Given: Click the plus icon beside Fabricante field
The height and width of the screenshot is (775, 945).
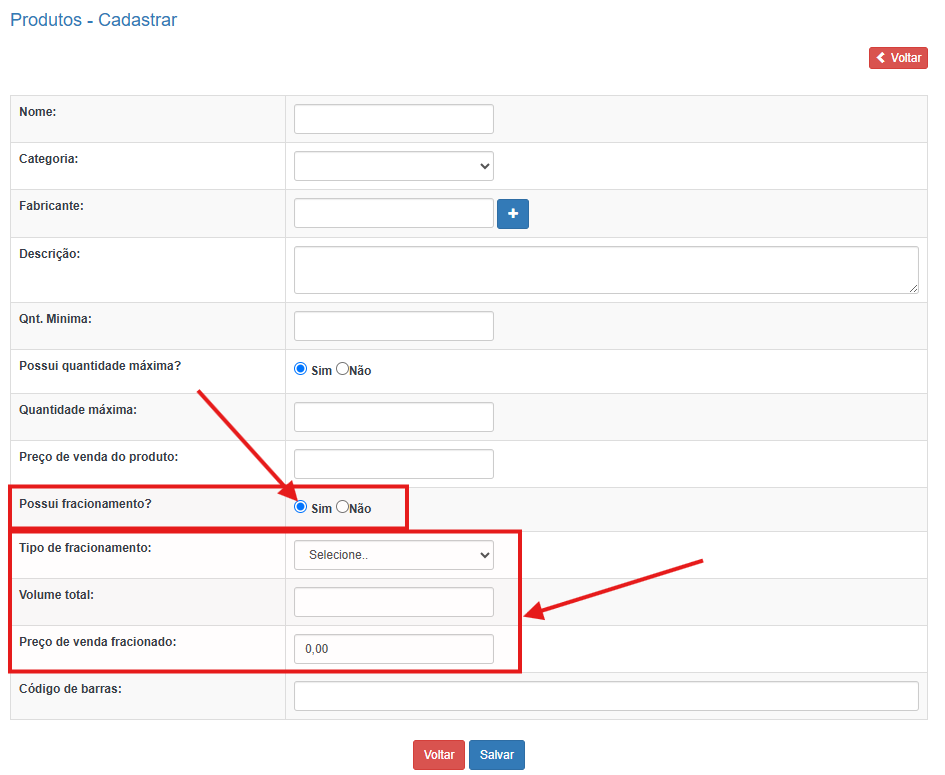Looking at the screenshot, I should coord(512,214).
